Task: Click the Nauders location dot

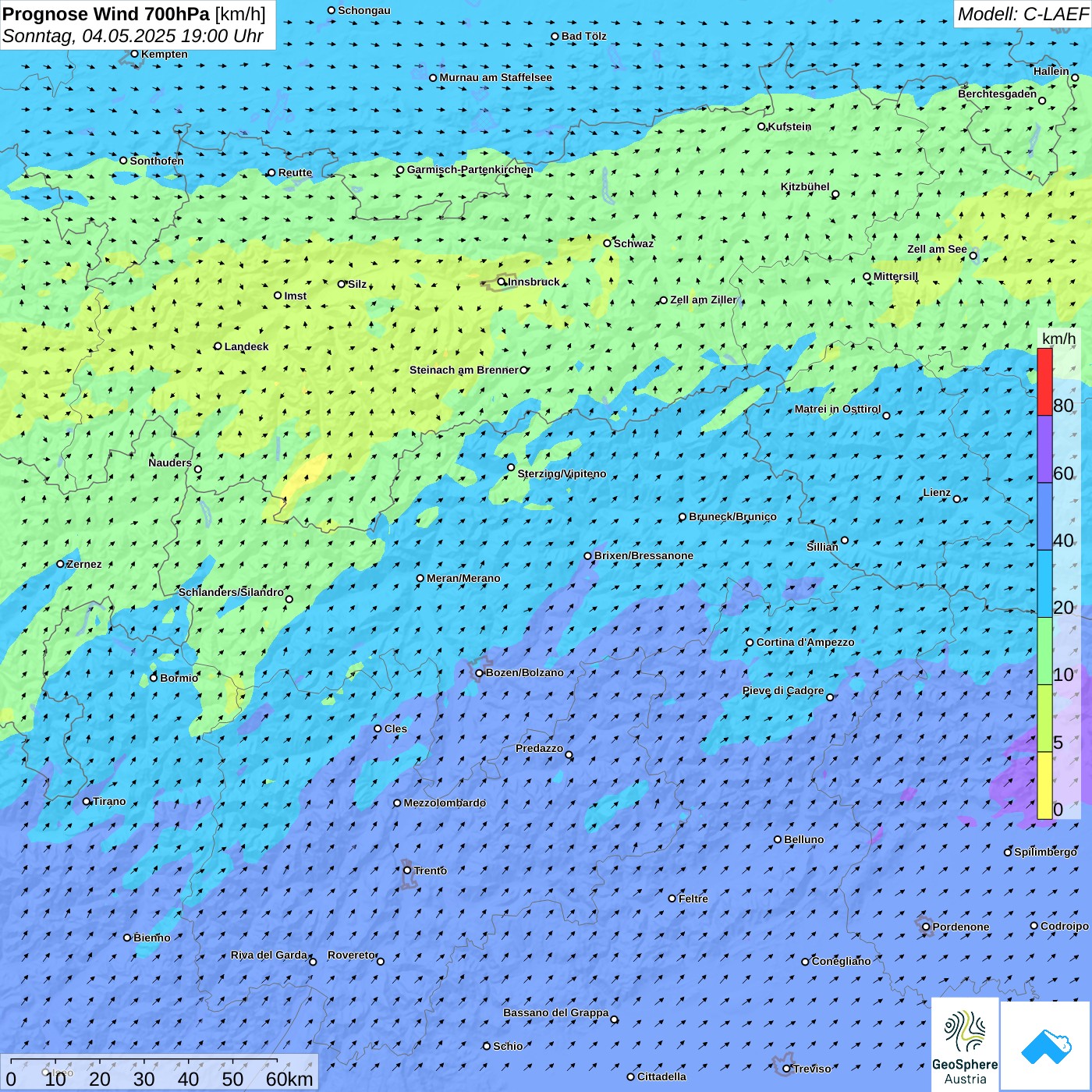Action: click(x=197, y=470)
